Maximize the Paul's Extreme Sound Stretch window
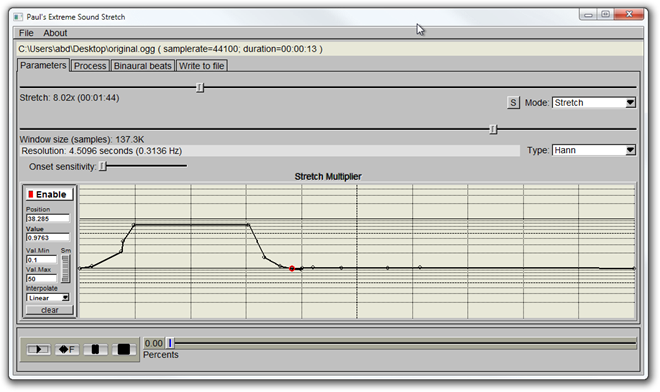Image resolution: width=660 pixels, height=392 pixels. point(605,15)
